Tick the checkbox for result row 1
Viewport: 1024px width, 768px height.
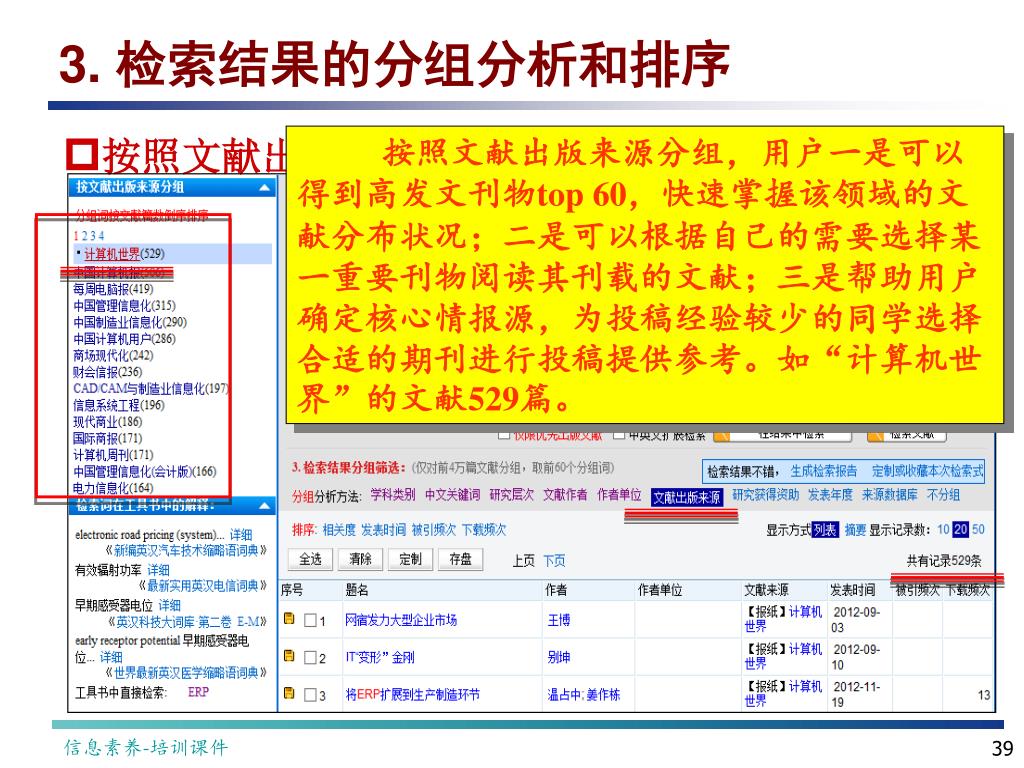(310, 620)
